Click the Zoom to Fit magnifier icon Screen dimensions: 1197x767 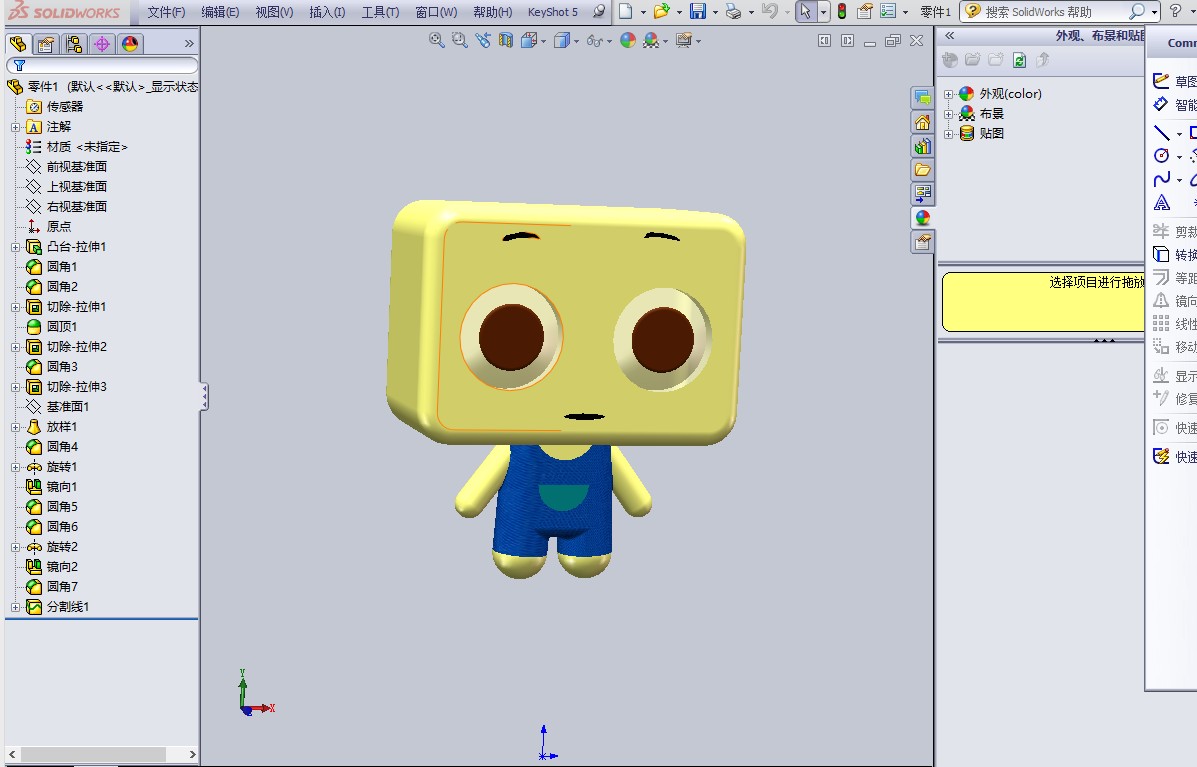[436, 40]
